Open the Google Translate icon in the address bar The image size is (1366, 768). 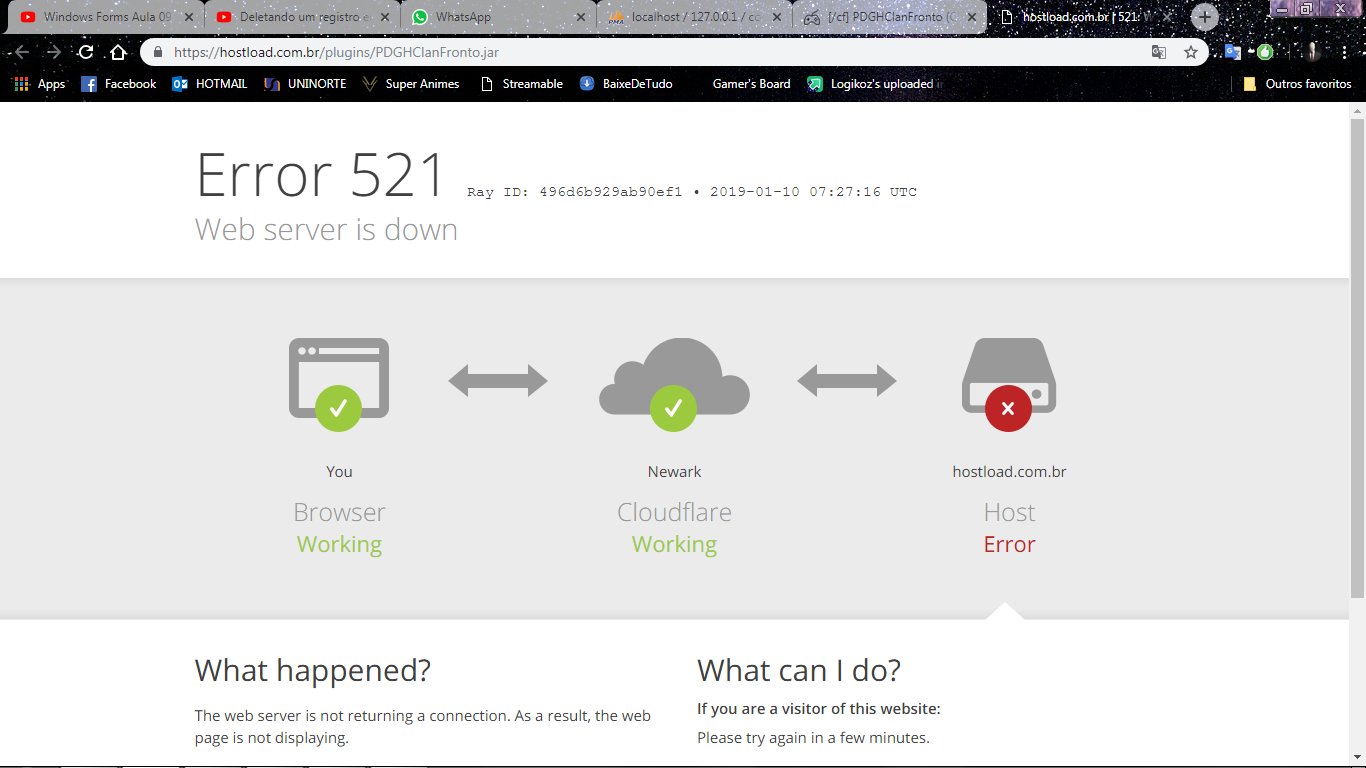[1158, 52]
